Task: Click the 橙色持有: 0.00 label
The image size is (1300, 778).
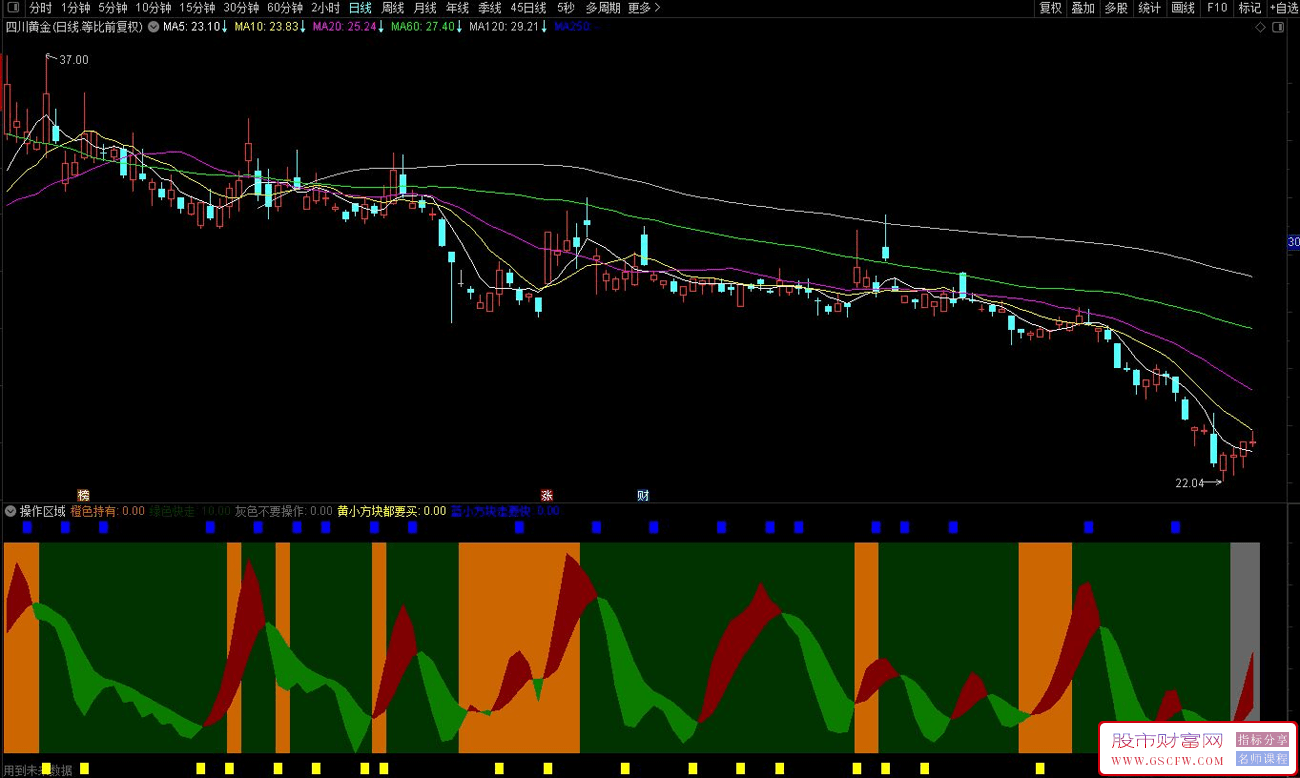Action: coord(107,511)
